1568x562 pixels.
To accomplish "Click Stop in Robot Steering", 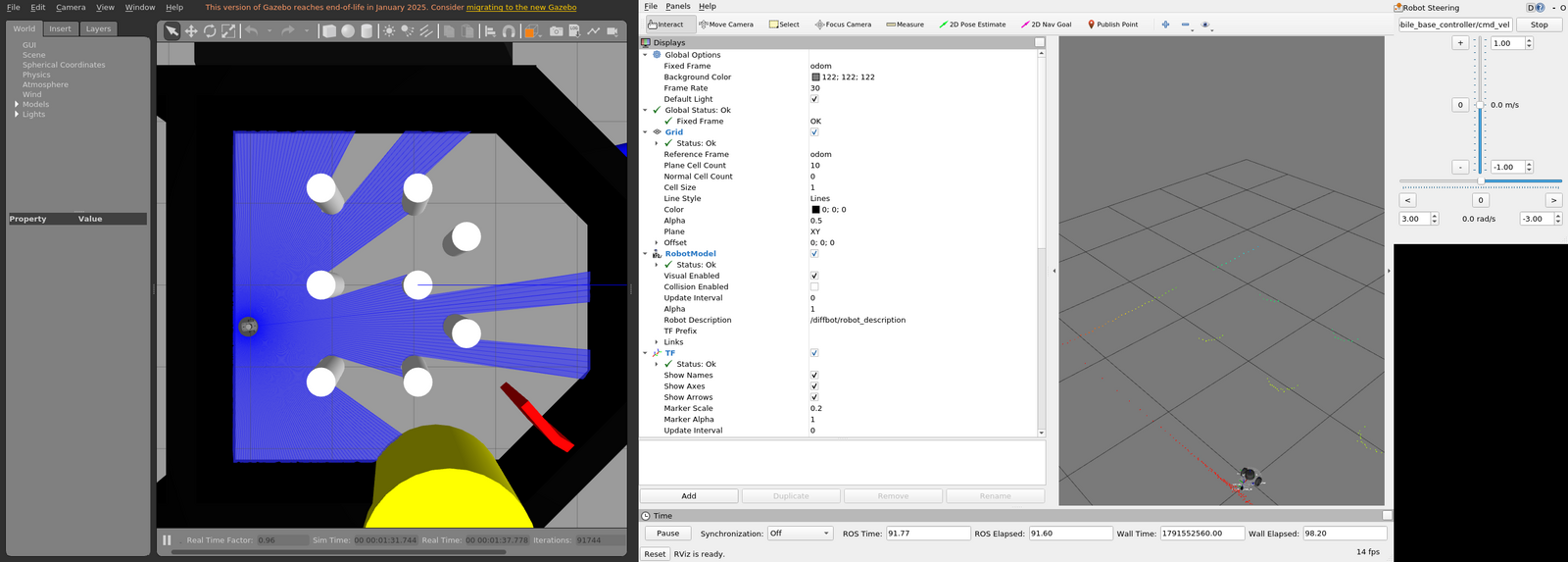I will tap(1540, 25).
